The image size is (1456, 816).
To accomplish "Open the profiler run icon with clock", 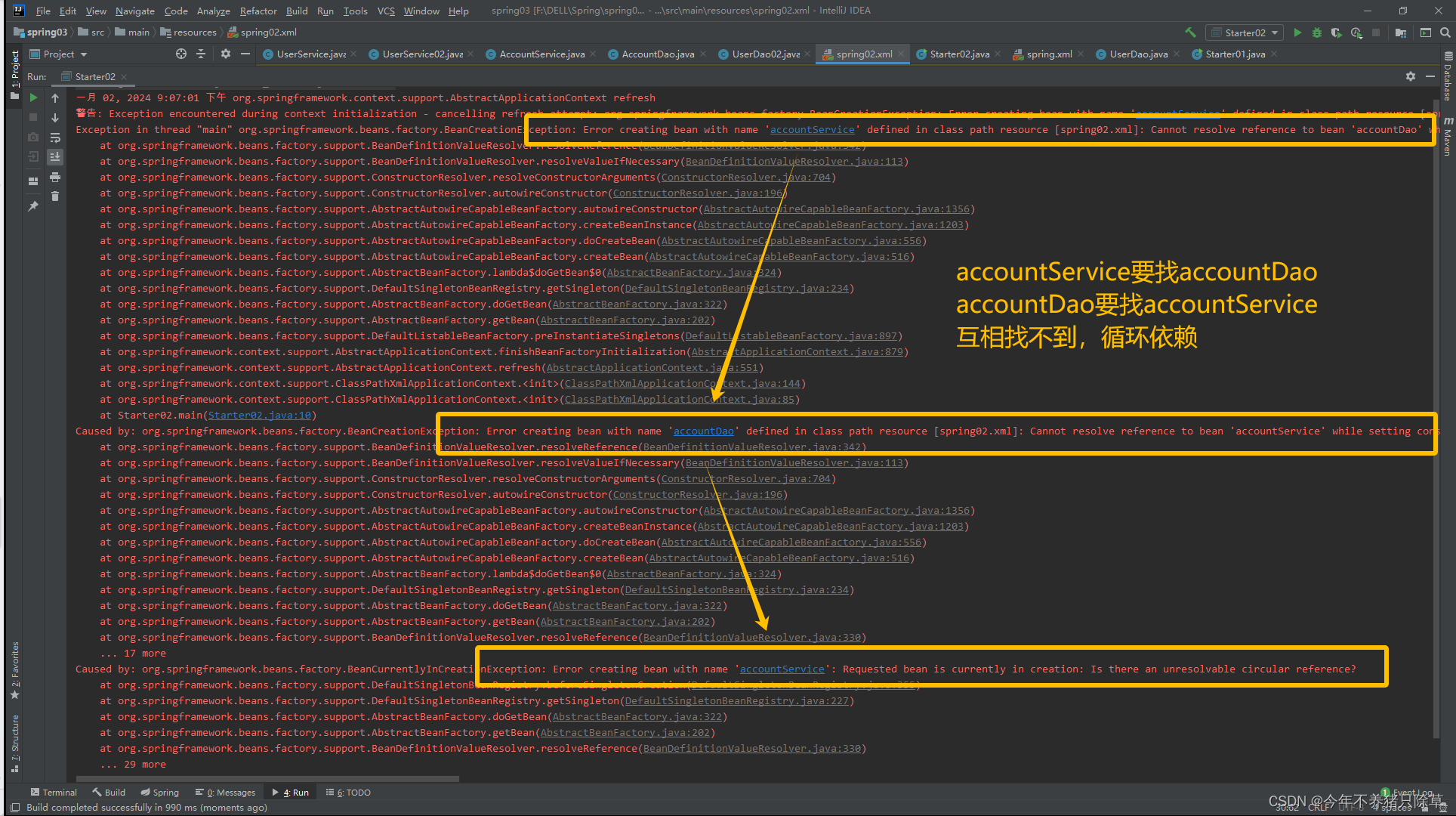I will tap(1356, 32).
